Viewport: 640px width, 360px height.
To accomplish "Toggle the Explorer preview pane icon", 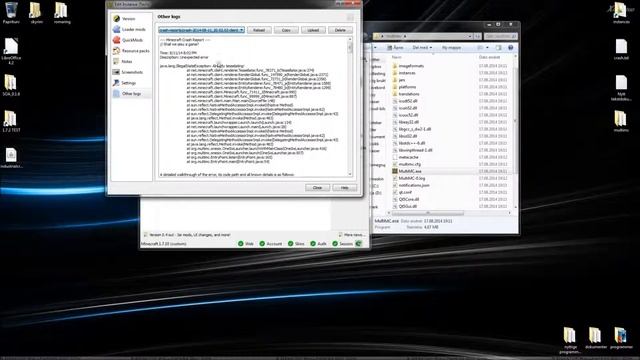I will click(x=498, y=48).
